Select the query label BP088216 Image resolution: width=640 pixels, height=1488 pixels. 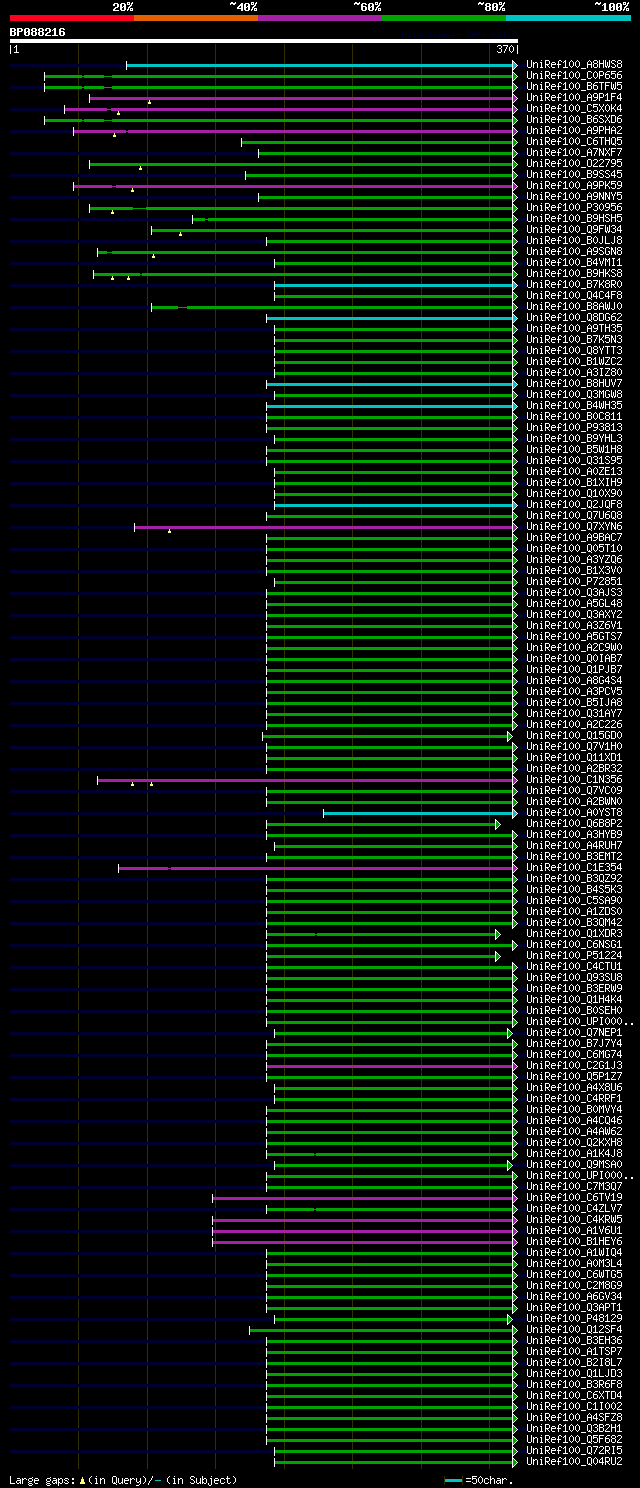(x=38, y=32)
